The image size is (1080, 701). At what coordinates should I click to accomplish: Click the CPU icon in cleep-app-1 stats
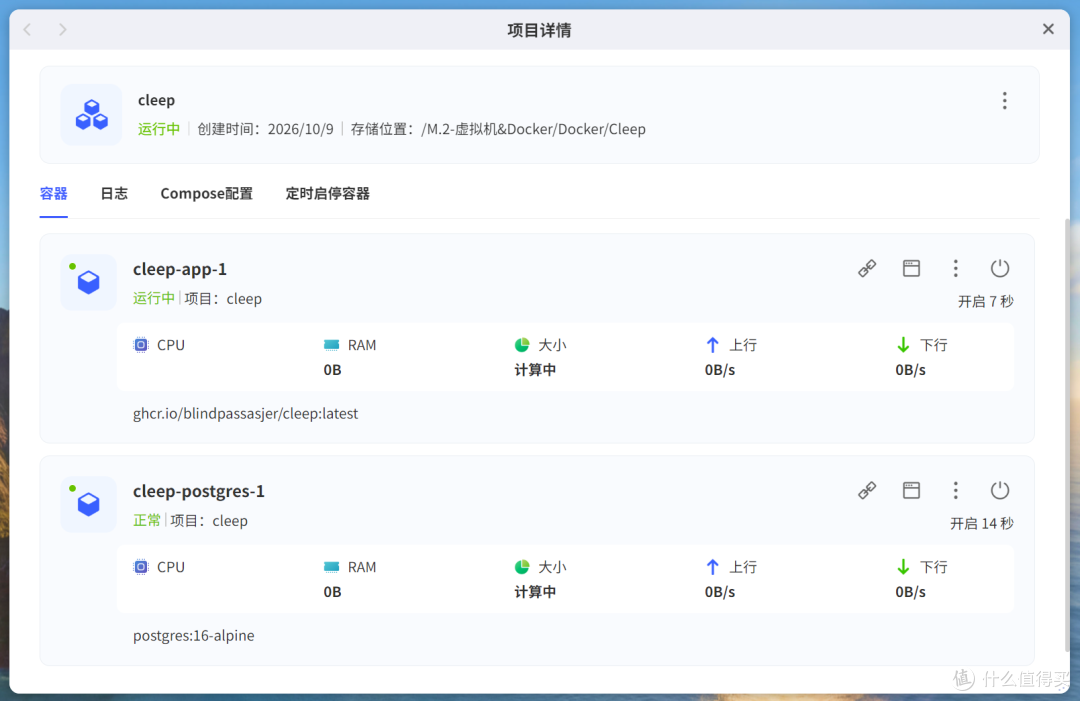[x=141, y=345]
